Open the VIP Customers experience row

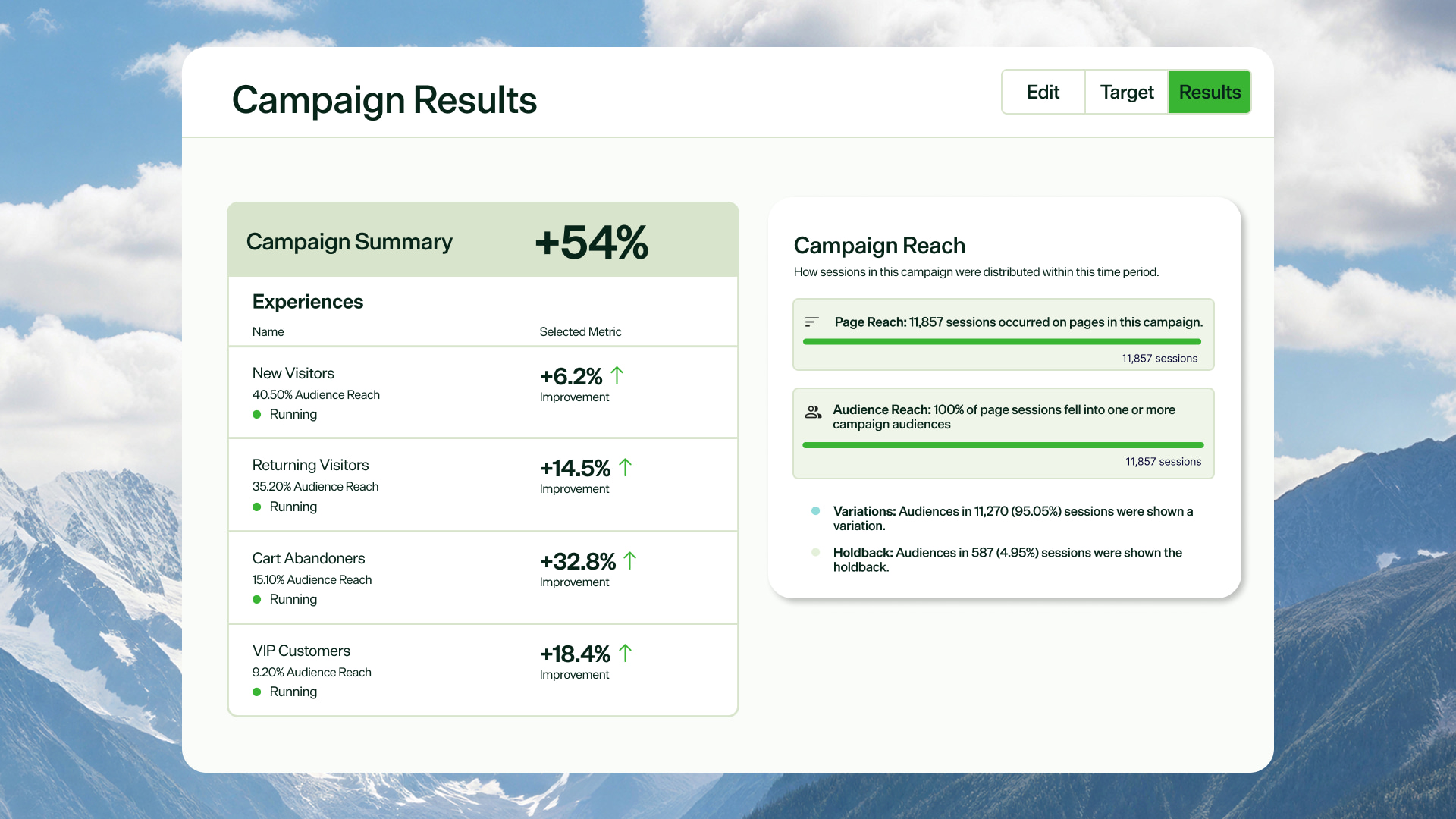[x=483, y=670]
